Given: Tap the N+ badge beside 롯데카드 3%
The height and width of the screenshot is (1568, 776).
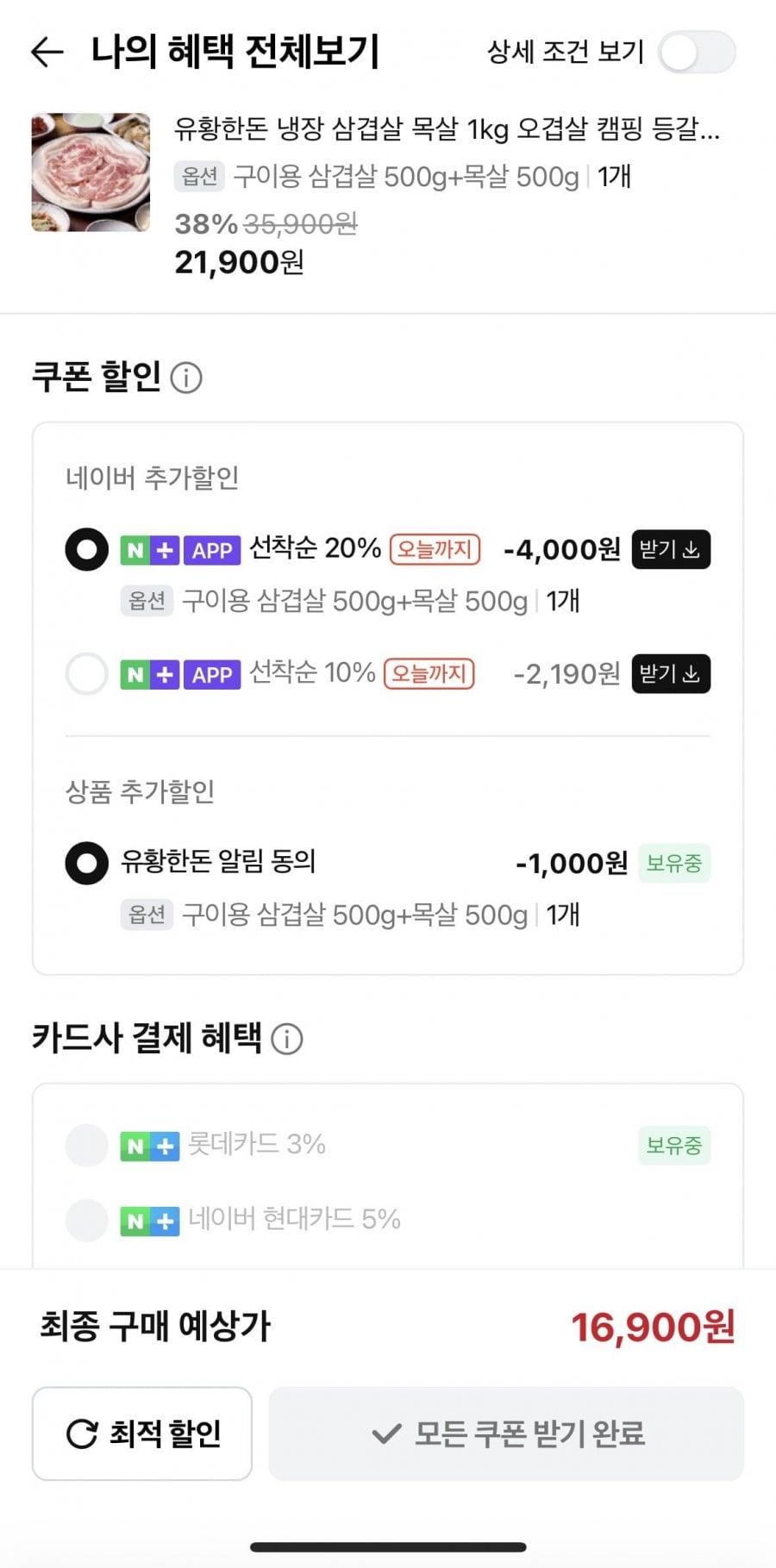Looking at the screenshot, I should click(150, 1146).
